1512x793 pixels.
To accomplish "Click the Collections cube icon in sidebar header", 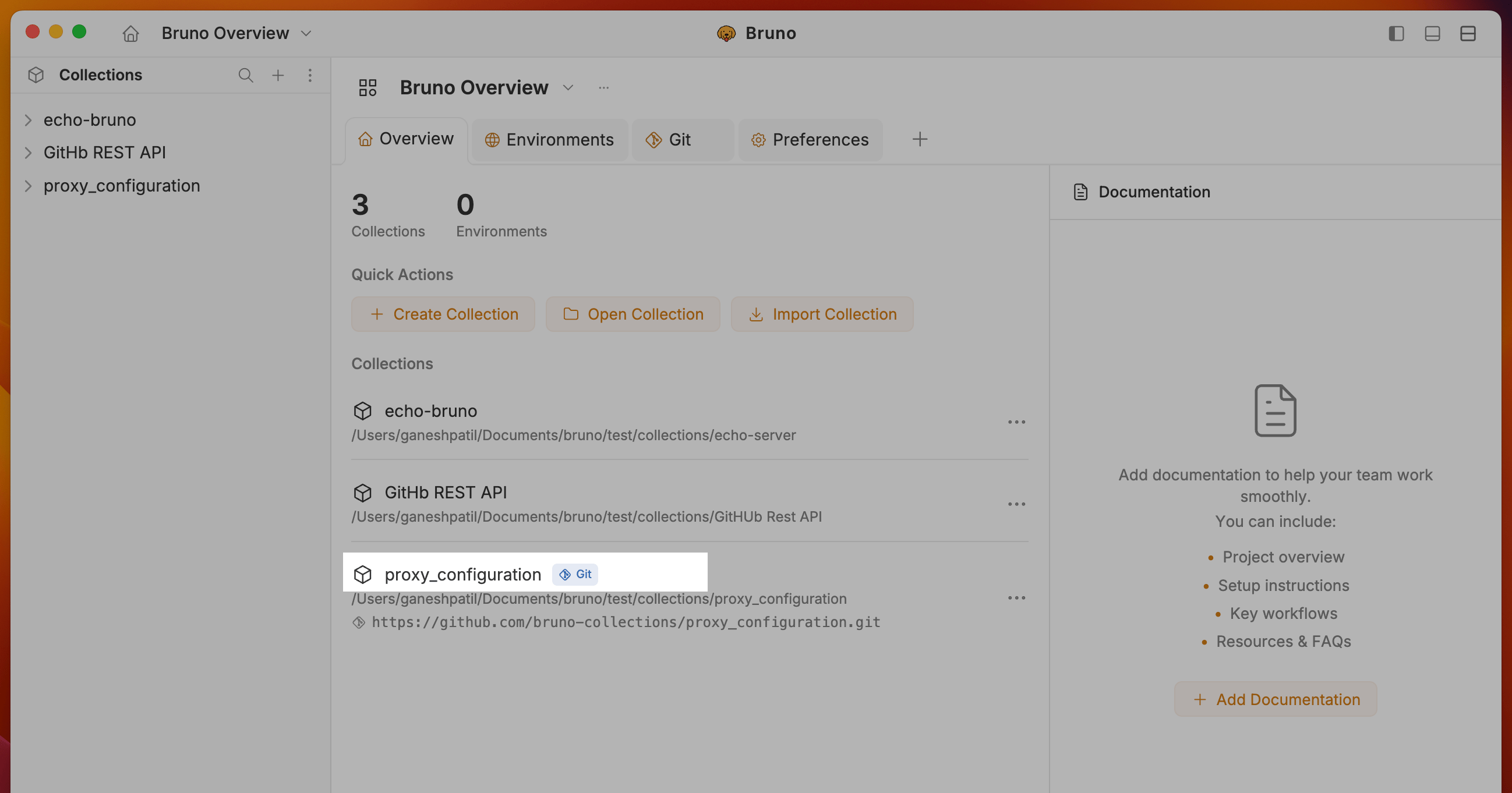I will [x=36, y=75].
